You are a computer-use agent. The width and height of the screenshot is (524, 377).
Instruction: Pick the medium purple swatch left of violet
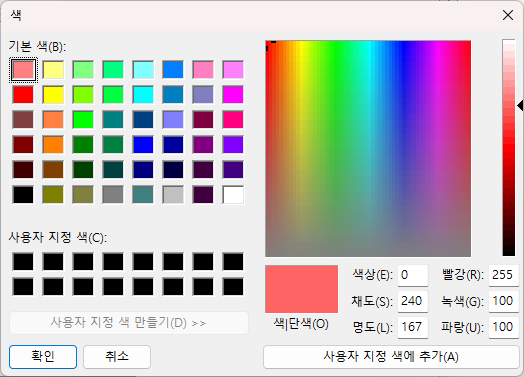point(203,145)
